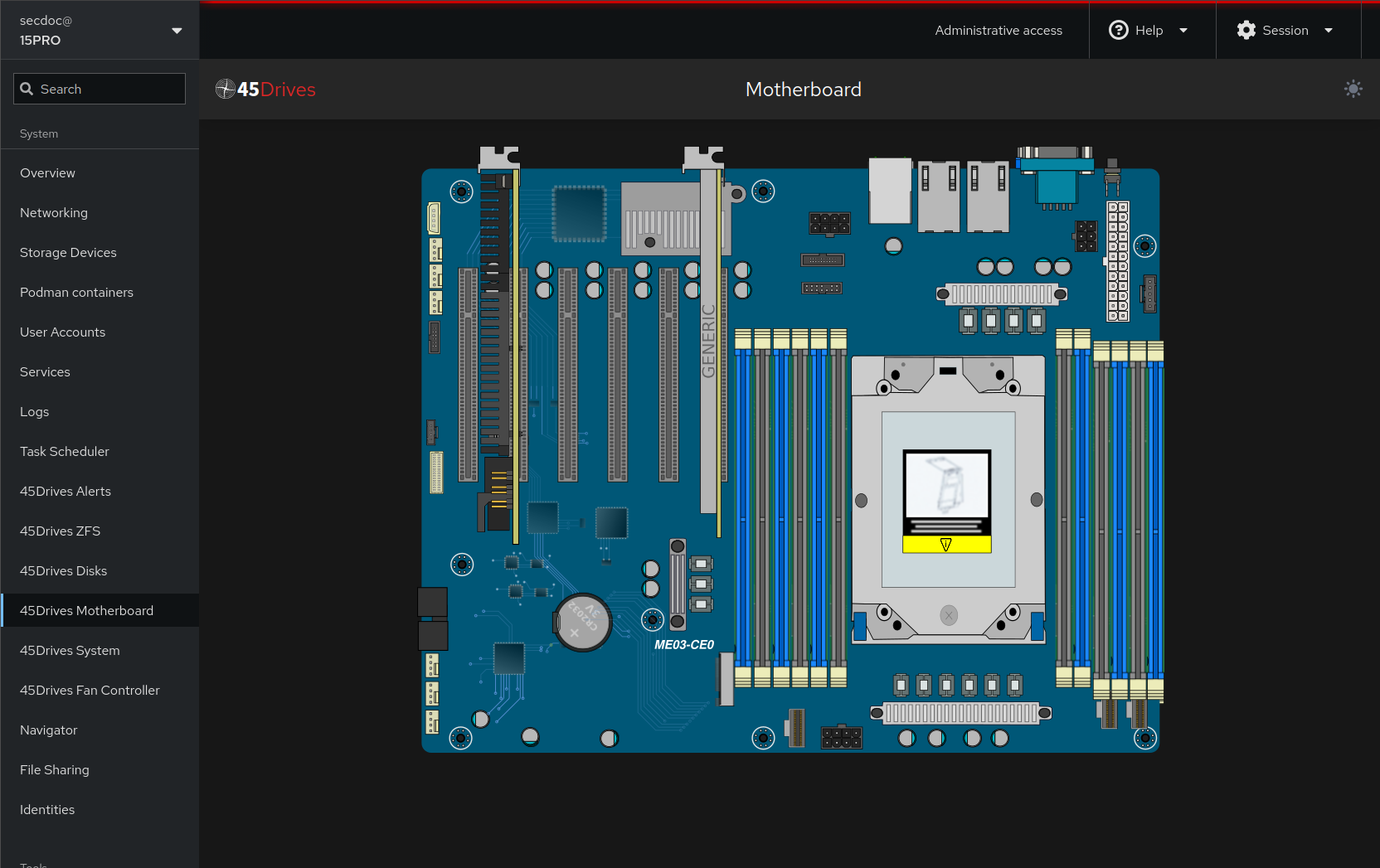Viewport: 1380px width, 868px height.
Task: Focus the Search field in the sidebar
Action: coord(100,89)
